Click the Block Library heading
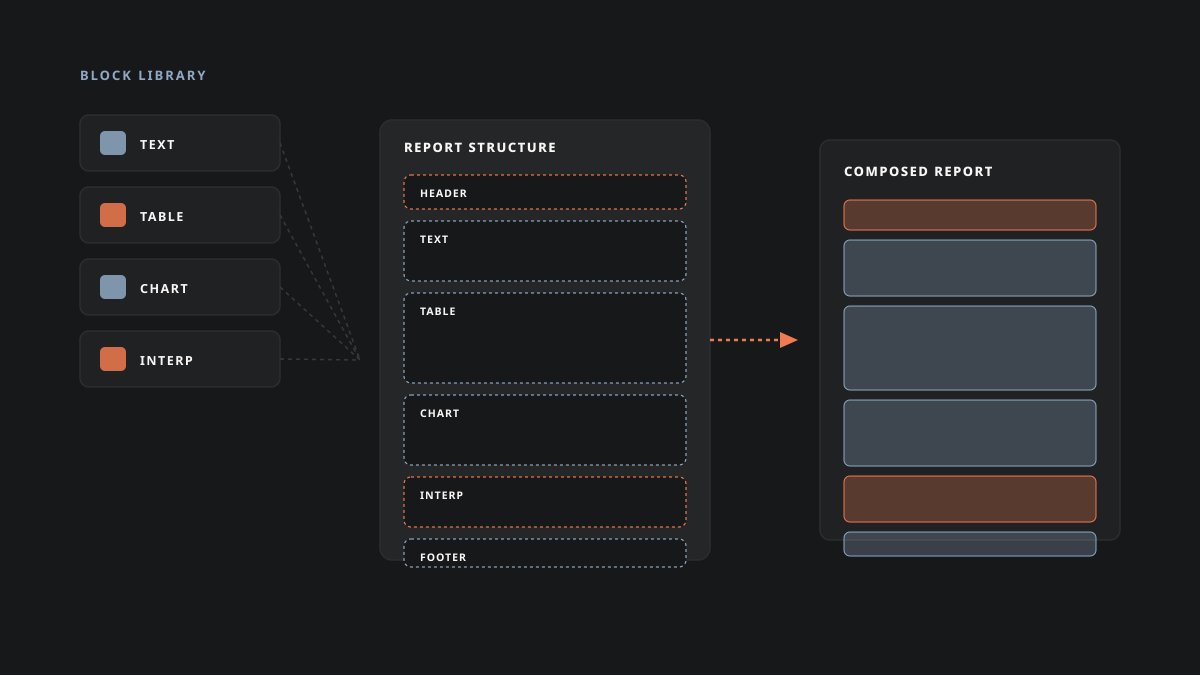This screenshot has width=1200, height=675. tap(143, 75)
